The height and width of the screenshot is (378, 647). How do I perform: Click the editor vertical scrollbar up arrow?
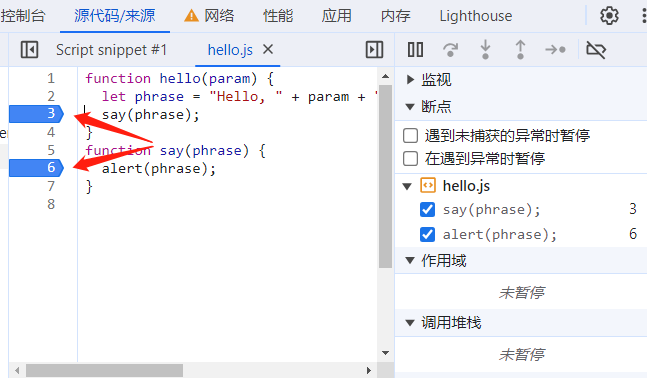[385, 76]
